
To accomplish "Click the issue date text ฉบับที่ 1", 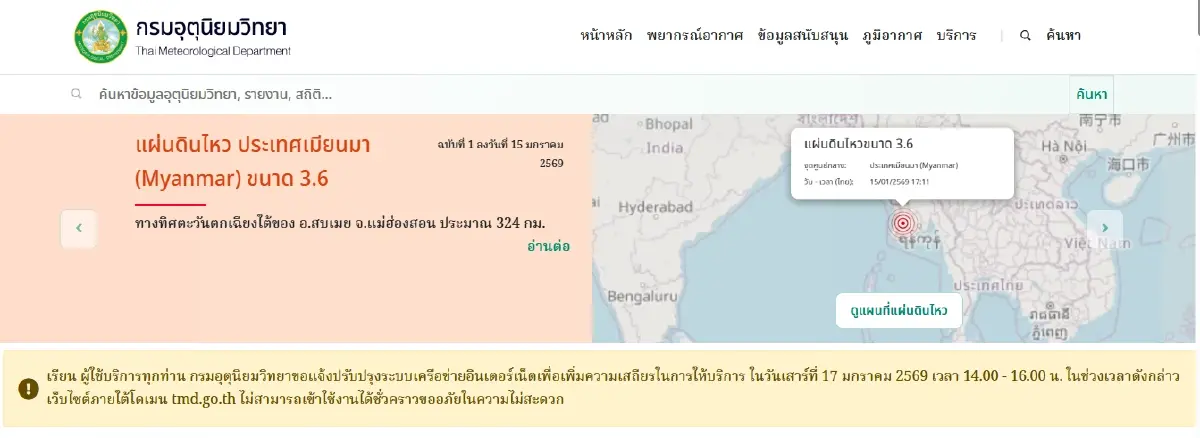I will click(501, 153).
